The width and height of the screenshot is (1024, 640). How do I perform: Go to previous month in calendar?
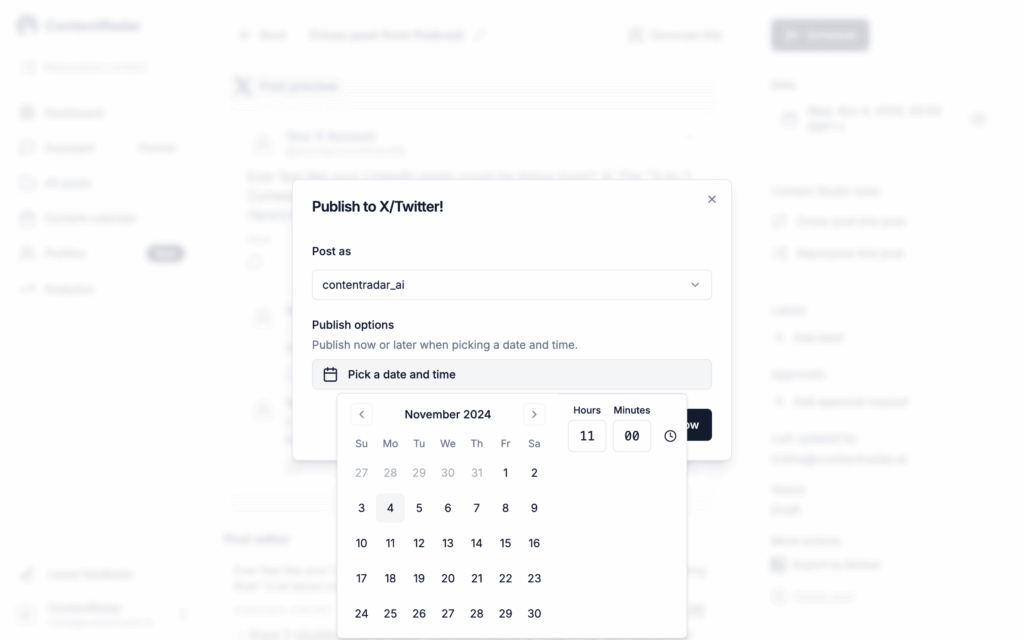pos(362,414)
